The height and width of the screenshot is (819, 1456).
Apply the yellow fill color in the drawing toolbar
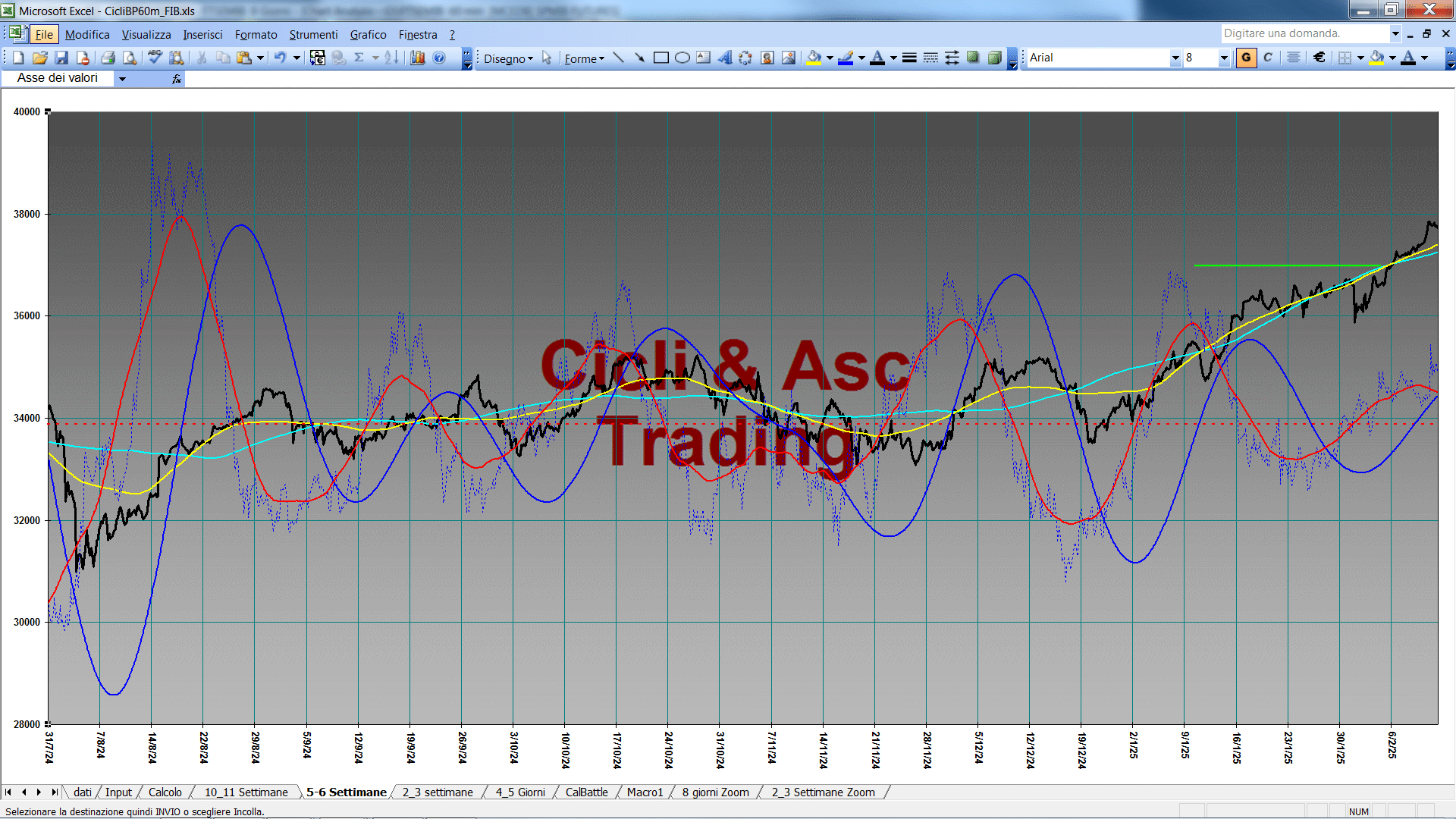pos(814,58)
